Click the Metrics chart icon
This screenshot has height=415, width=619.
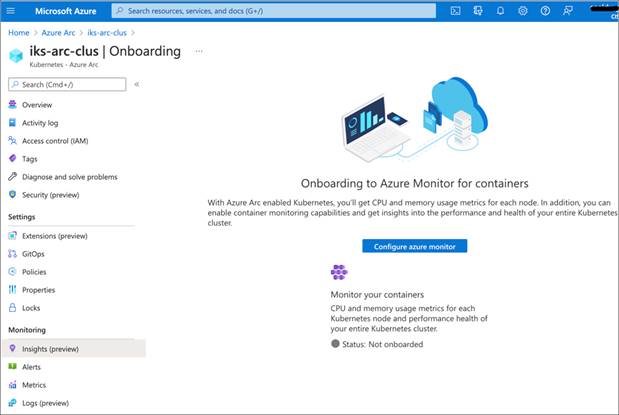coord(13,385)
